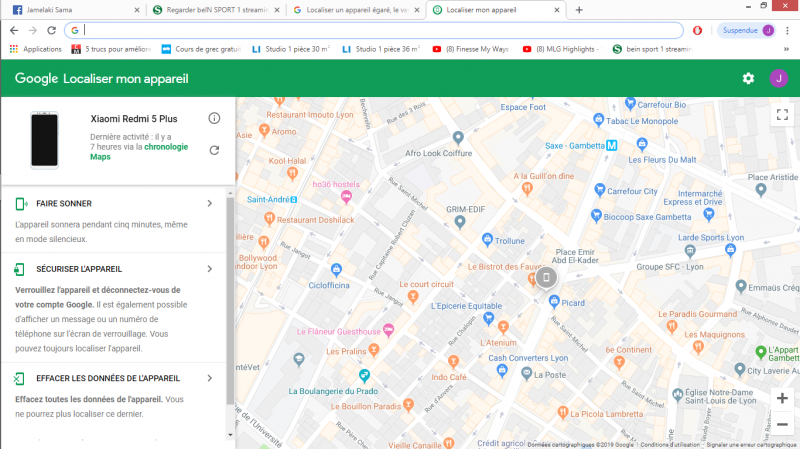Open bookmark Cours de grec gratuit
800x449 pixels.
[x=202, y=49]
